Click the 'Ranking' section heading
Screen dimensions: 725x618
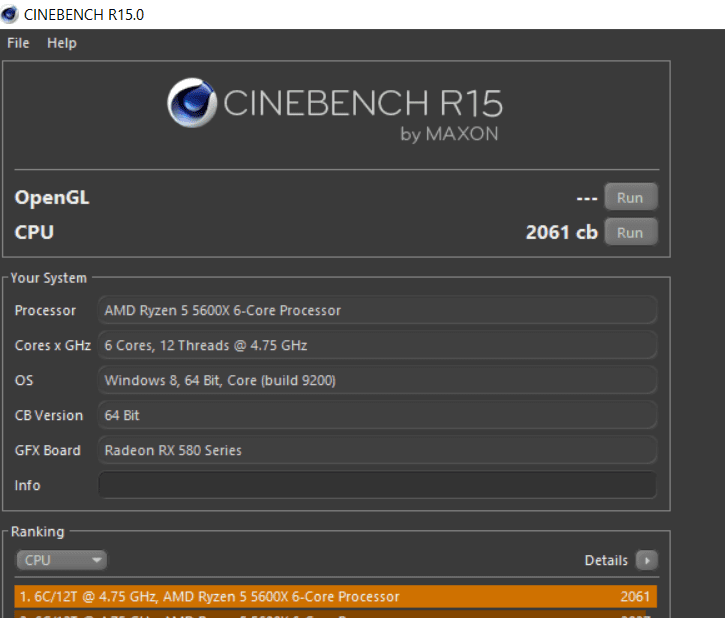pos(37,532)
